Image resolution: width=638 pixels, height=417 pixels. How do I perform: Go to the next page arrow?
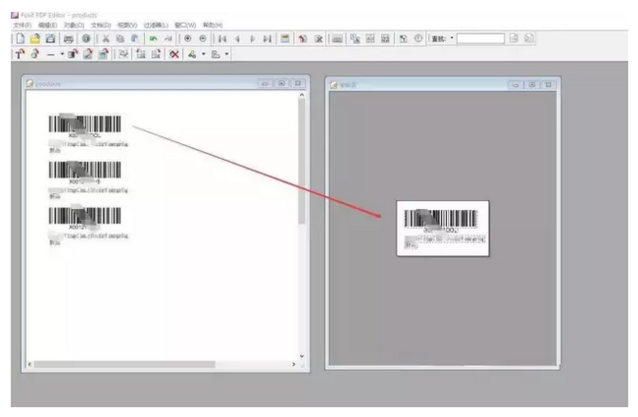(x=252, y=38)
